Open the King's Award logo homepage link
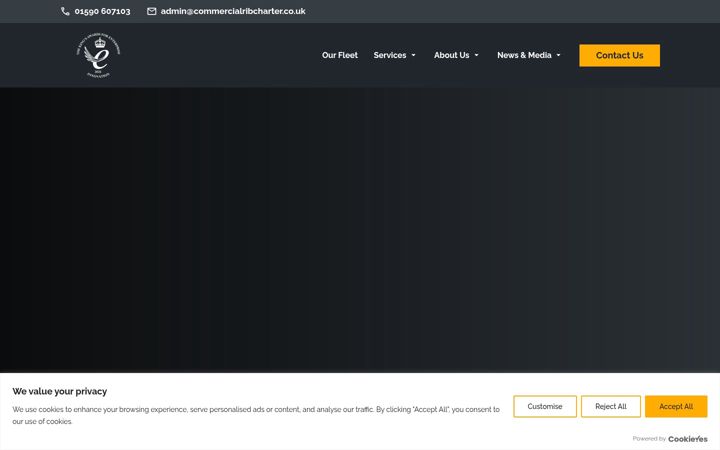This screenshot has height=450, width=720. pos(98,55)
